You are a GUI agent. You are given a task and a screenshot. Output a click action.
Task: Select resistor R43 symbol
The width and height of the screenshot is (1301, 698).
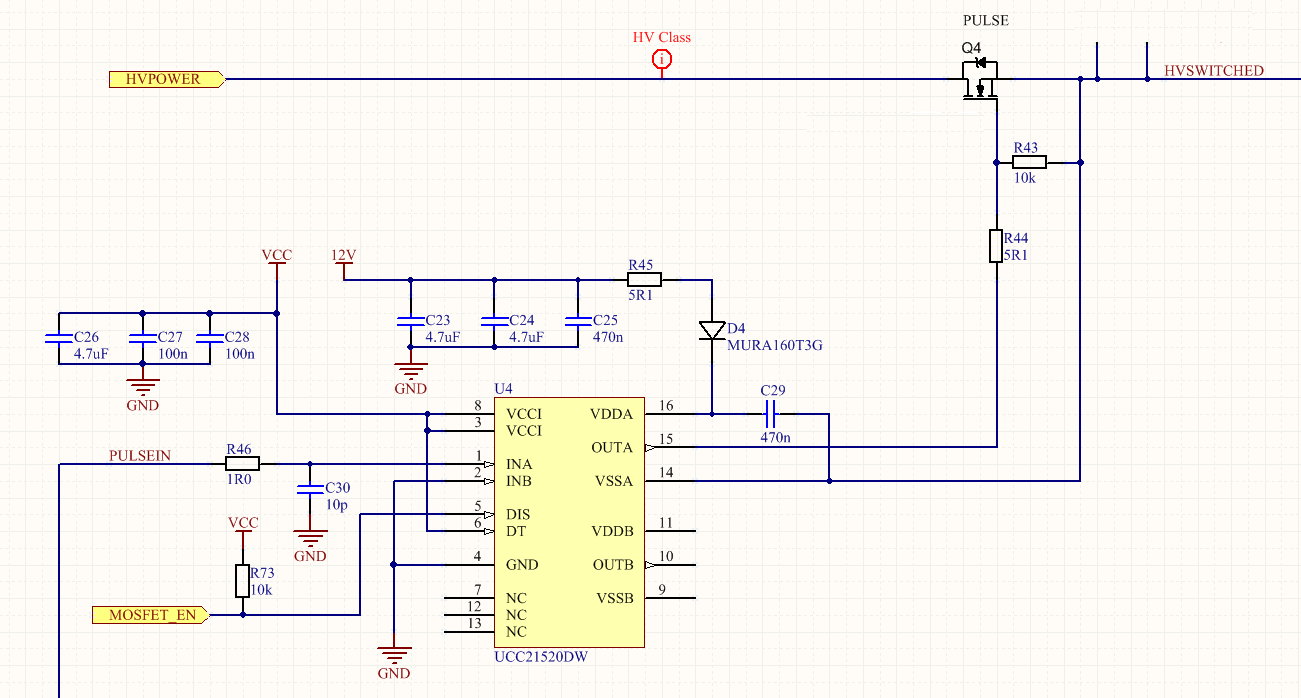point(1030,162)
